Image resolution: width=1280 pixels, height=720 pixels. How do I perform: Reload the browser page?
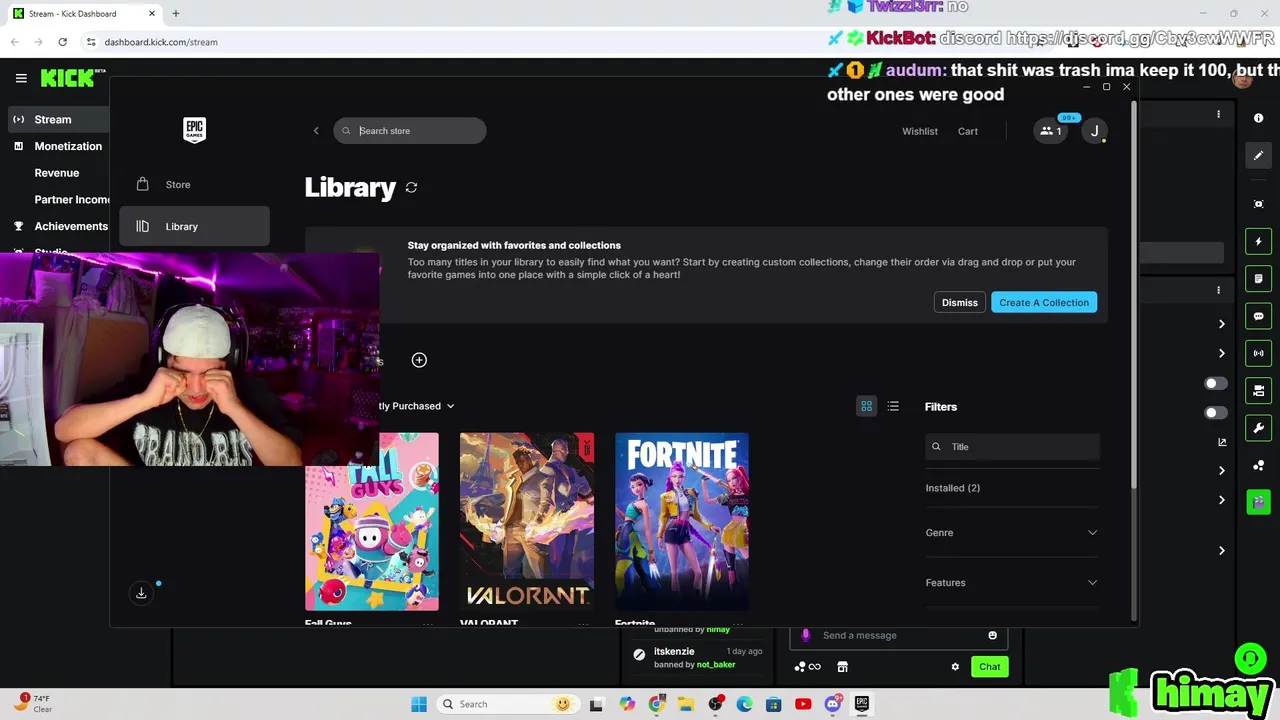(x=62, y=42)
